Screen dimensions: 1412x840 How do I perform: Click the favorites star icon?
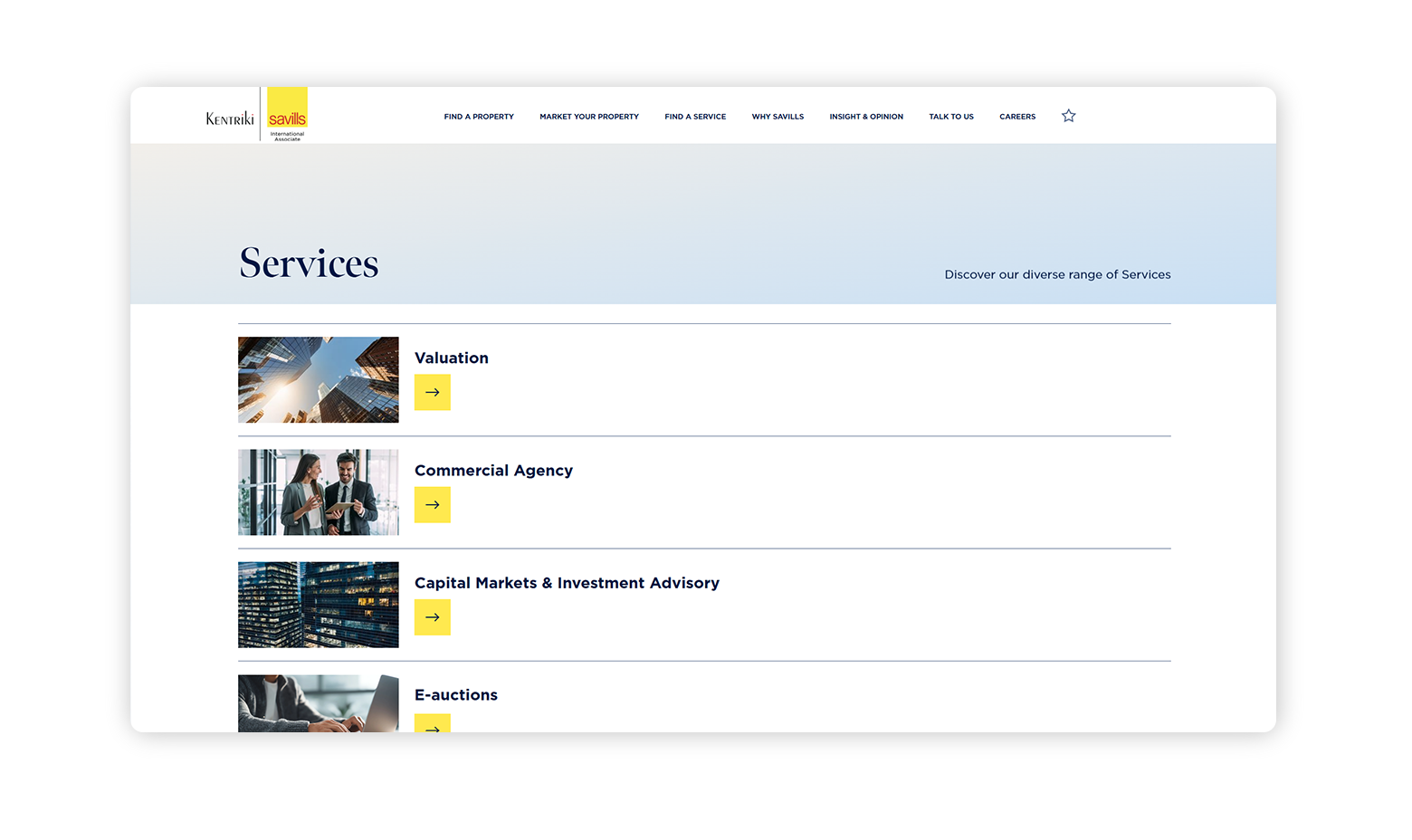coord(1068,116)
